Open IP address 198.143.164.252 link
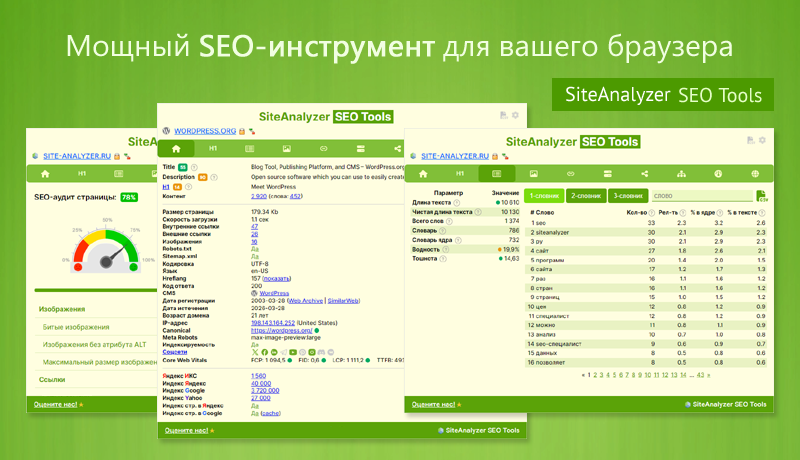This screenshot has height=460, width=800. pos(273,323)
